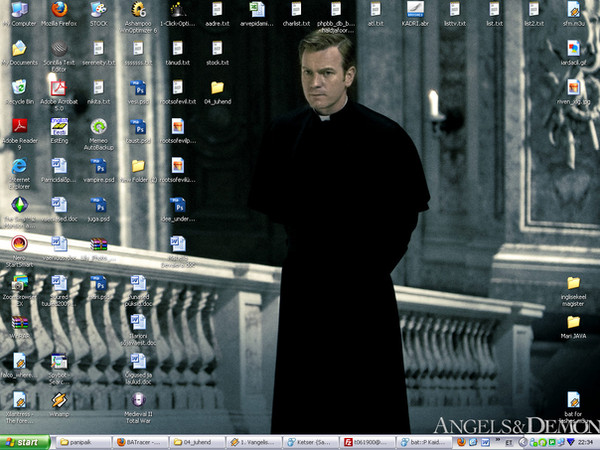Screen dimensions: 600x450
Task: Launch Ashampoo WinOptimizer 6
Action: (x=139, y=9)
